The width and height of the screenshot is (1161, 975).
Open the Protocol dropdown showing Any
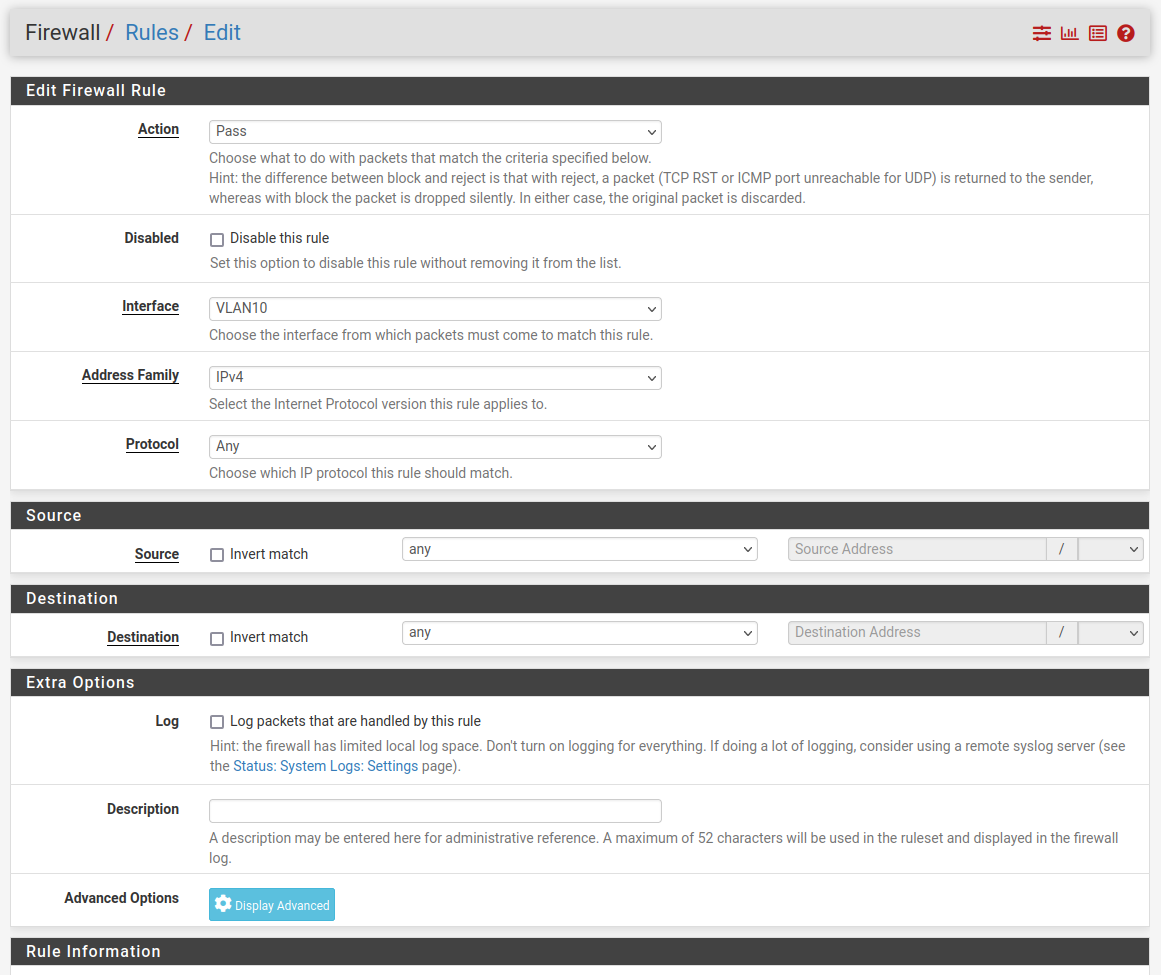tap(435, 446)
